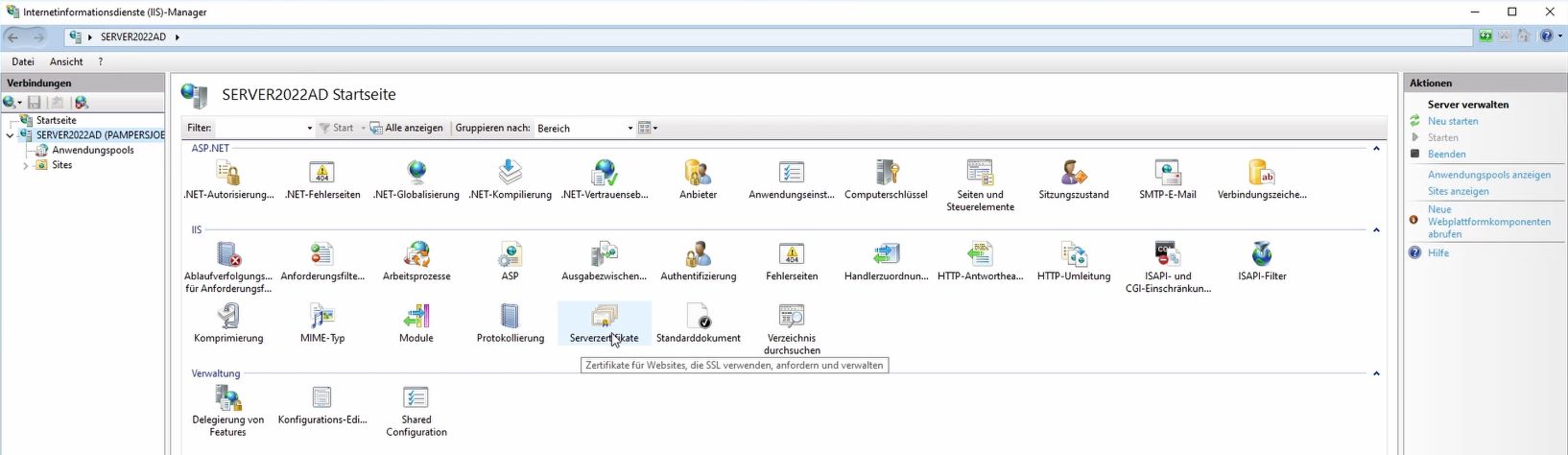The width and height of the screenshot is (1568, 455).
Task: Collapse the IIS group
Action: 1376,230
